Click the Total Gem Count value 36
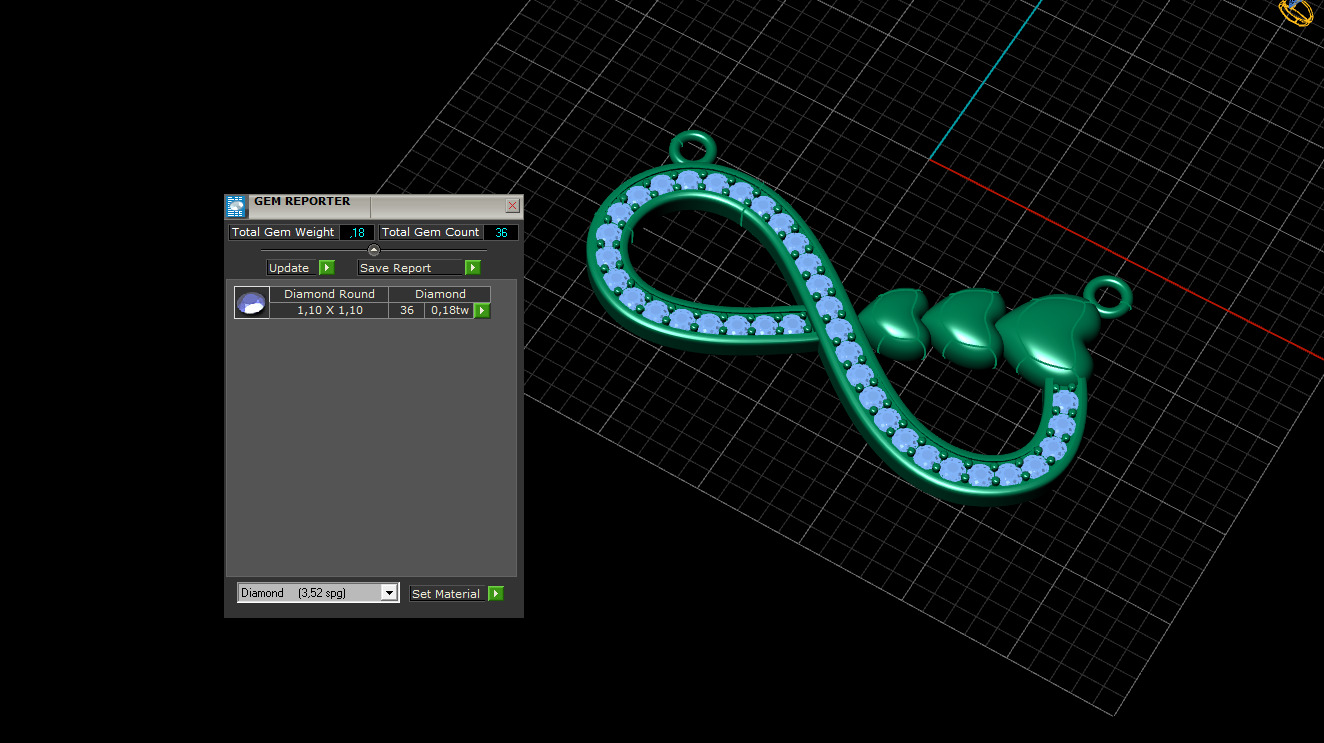1324x743 pixels. tap(501, 232)
